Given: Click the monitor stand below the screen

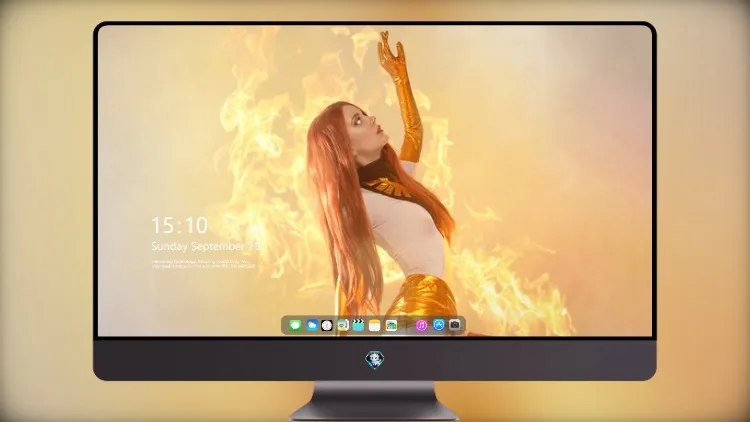Looking at the screenshot, I should (374, 401).
